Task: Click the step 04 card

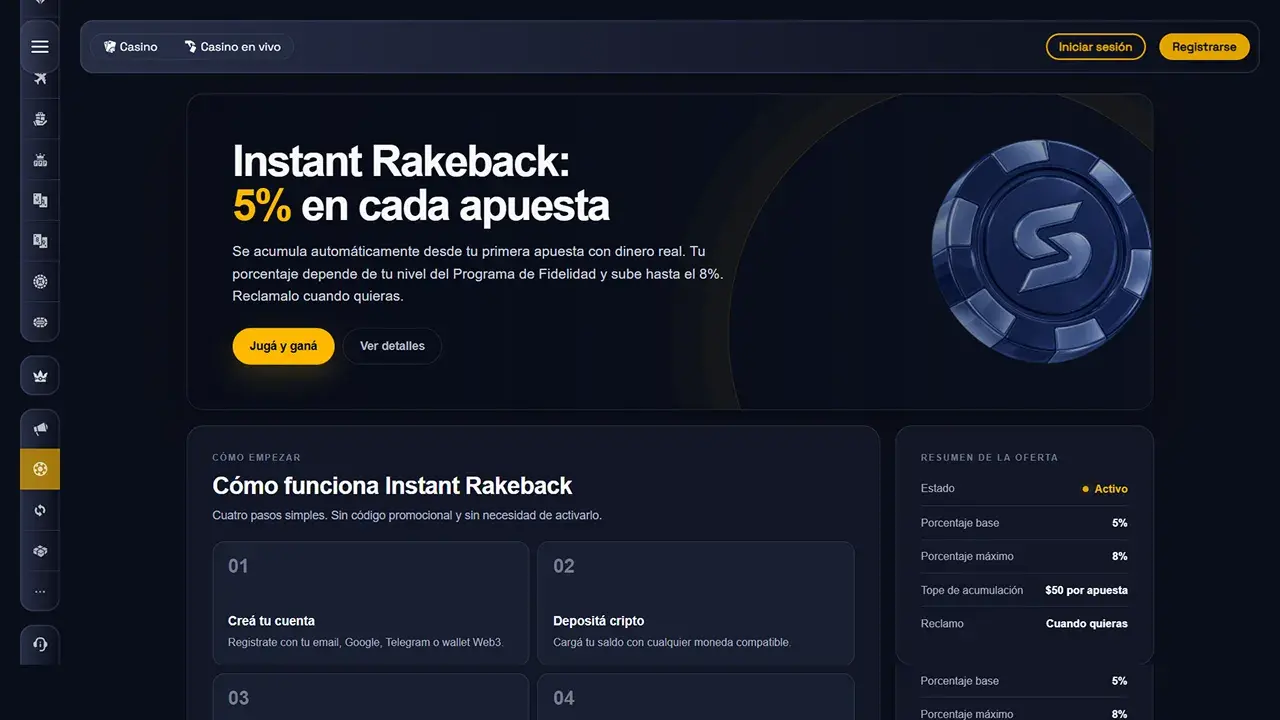Action: (695, 697)
